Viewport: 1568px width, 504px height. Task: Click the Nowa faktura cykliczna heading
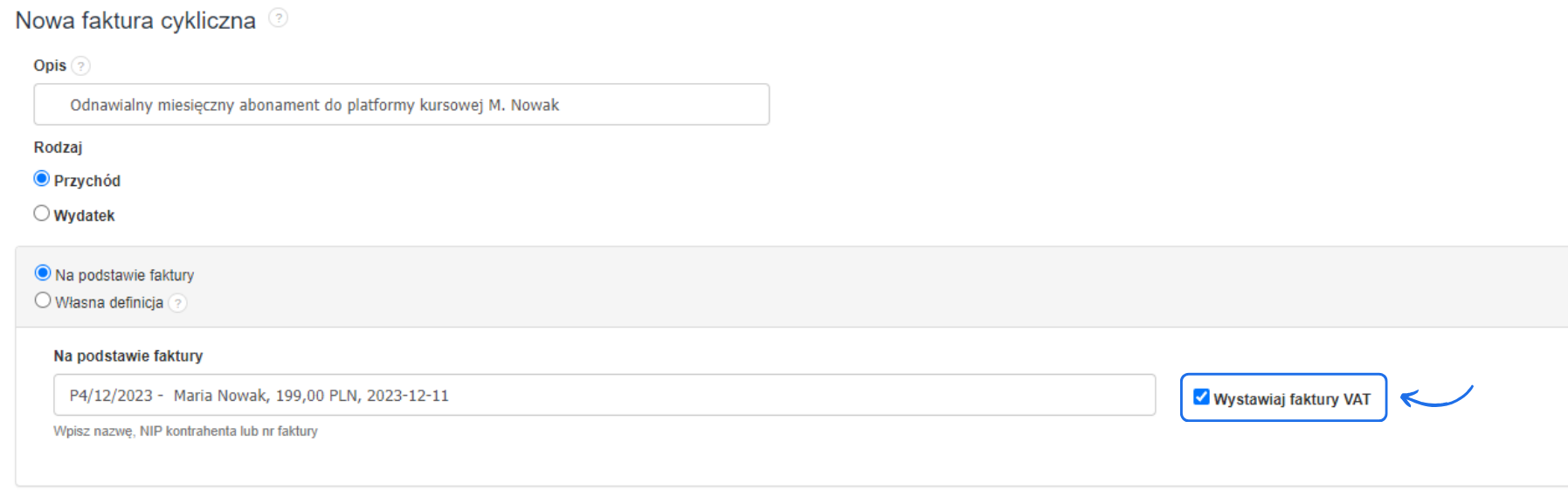135,20
